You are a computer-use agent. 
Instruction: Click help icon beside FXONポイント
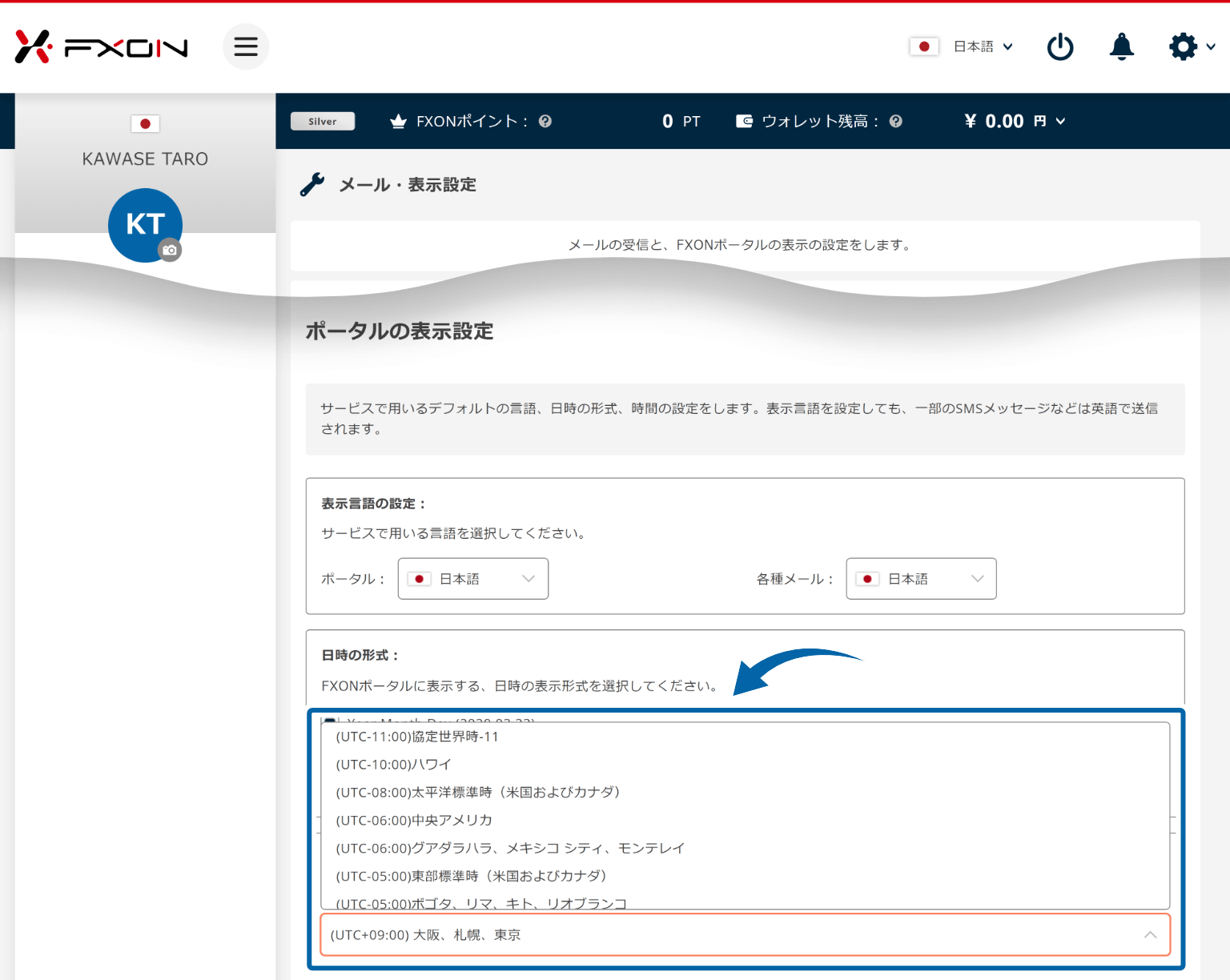click(x=545, y=121)
